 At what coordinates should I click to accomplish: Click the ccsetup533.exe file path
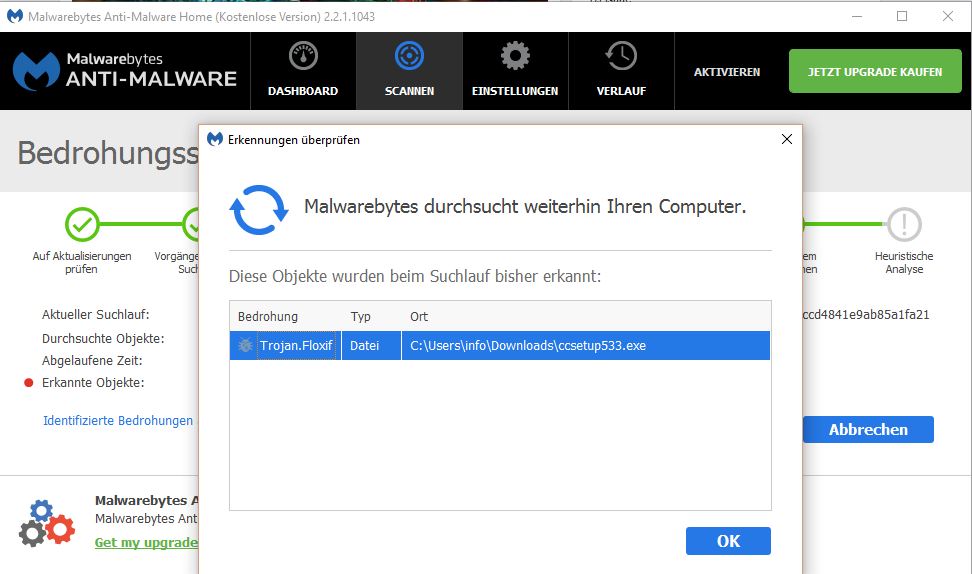[x=528, y=345]
